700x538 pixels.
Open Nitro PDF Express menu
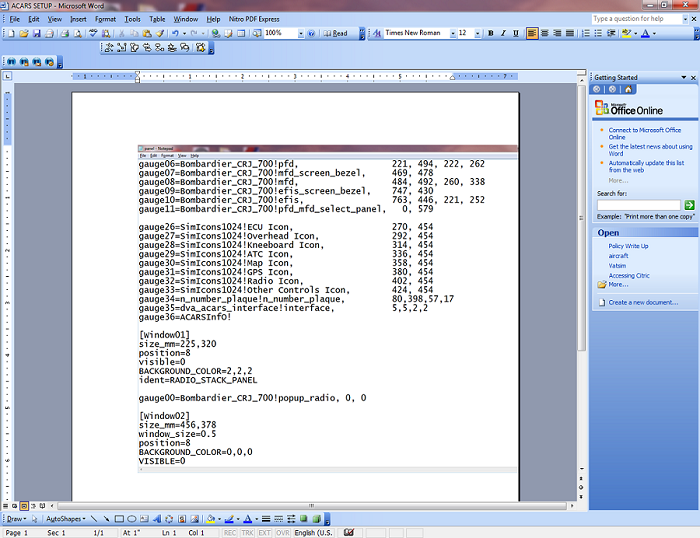point(254,19)
